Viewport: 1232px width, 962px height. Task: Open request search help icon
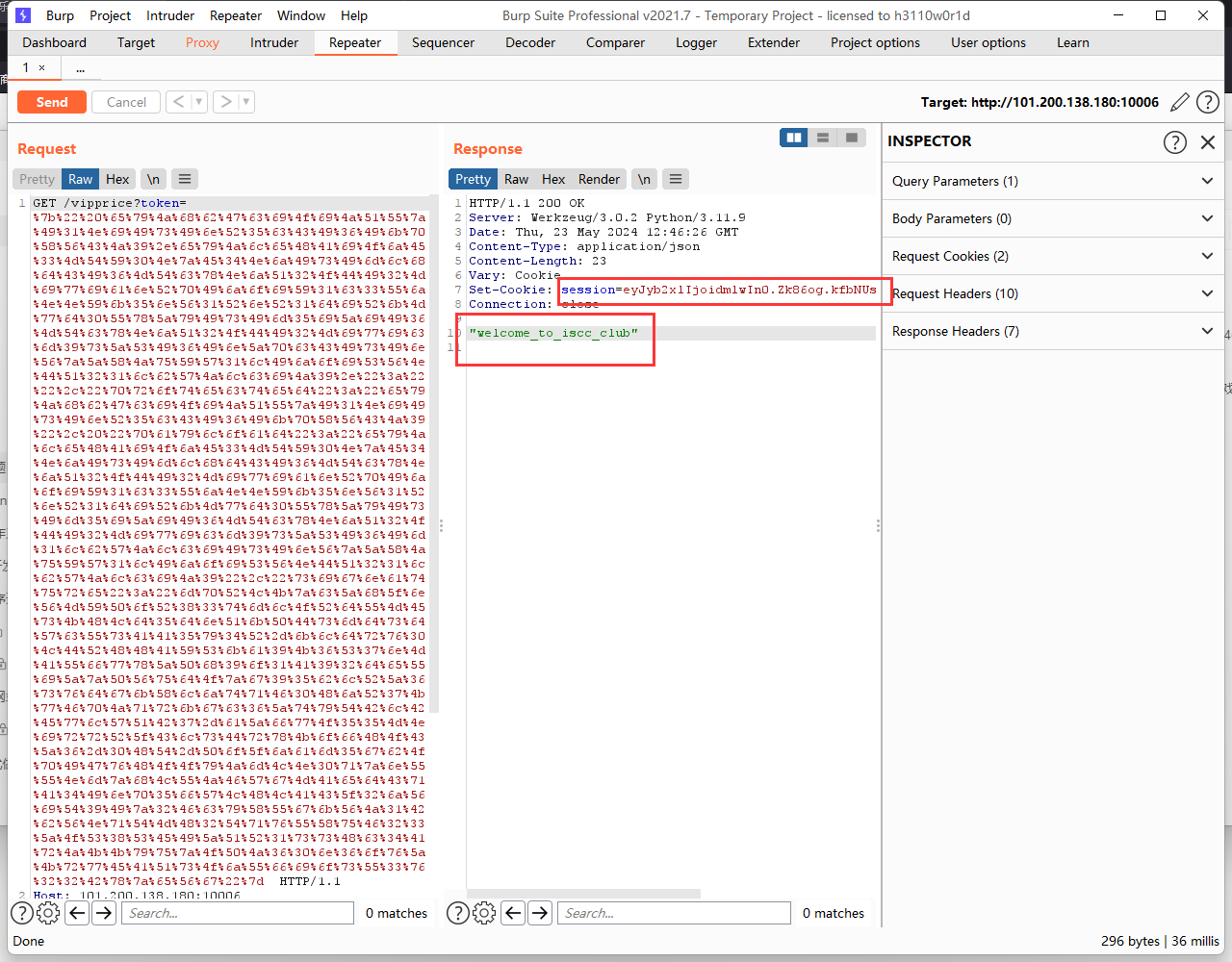[21, 913]
